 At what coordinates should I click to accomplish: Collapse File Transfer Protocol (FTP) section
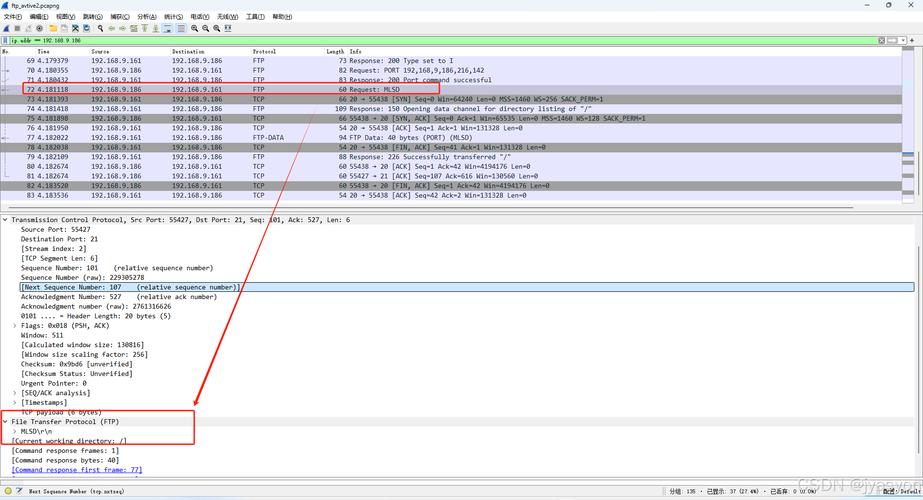pyautogui.click(x=5, y=422)
